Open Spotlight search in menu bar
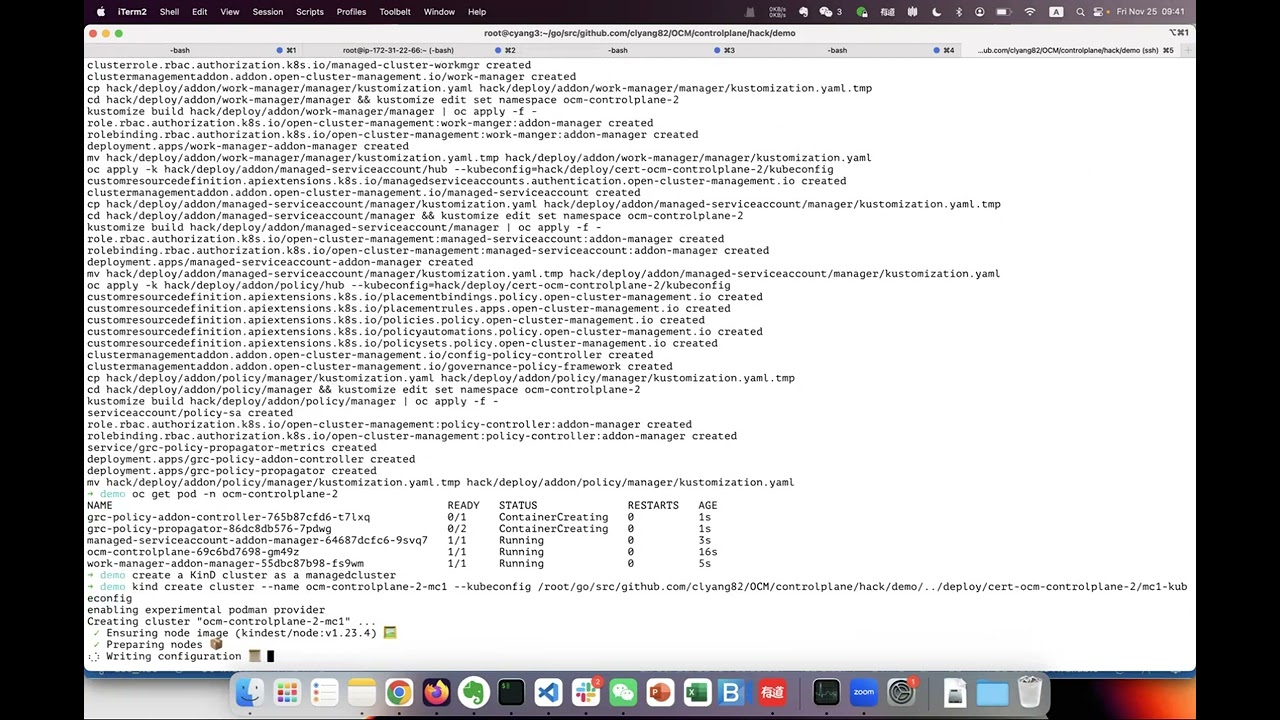Screen dimensions: 1280x720 [1080, 12]
